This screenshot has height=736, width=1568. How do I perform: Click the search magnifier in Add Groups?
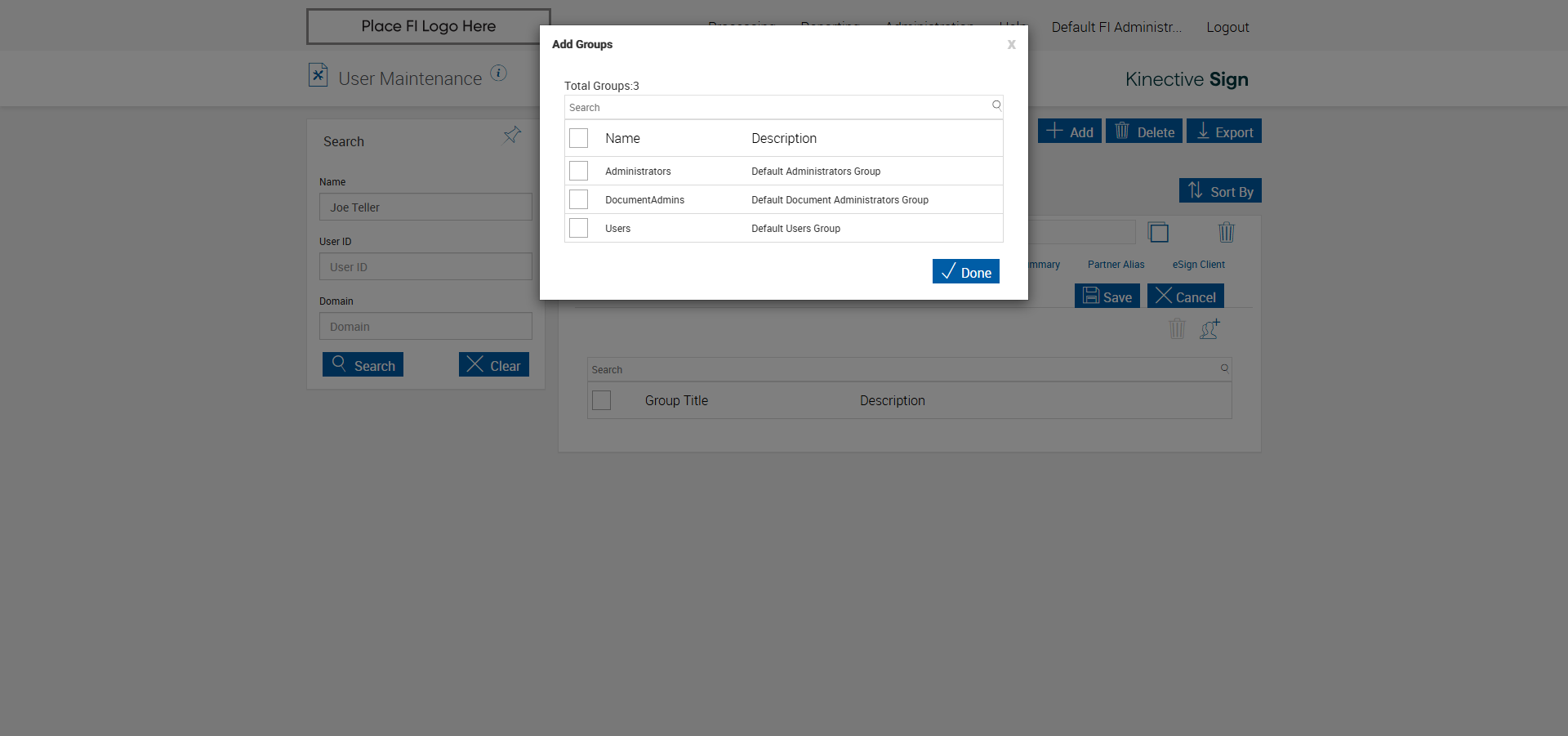(x=996, y=105)
